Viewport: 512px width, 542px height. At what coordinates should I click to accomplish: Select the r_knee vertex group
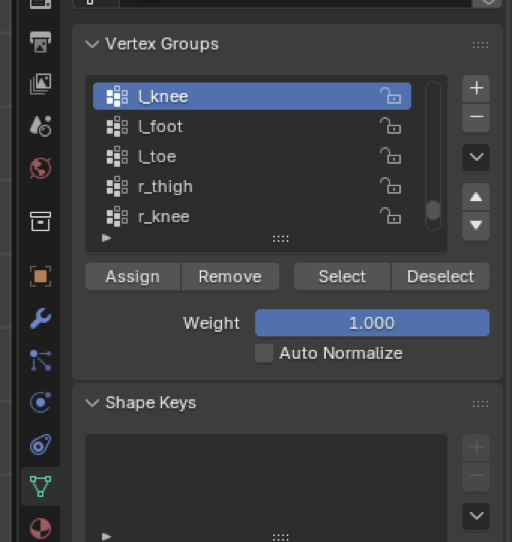pos(252,216)
